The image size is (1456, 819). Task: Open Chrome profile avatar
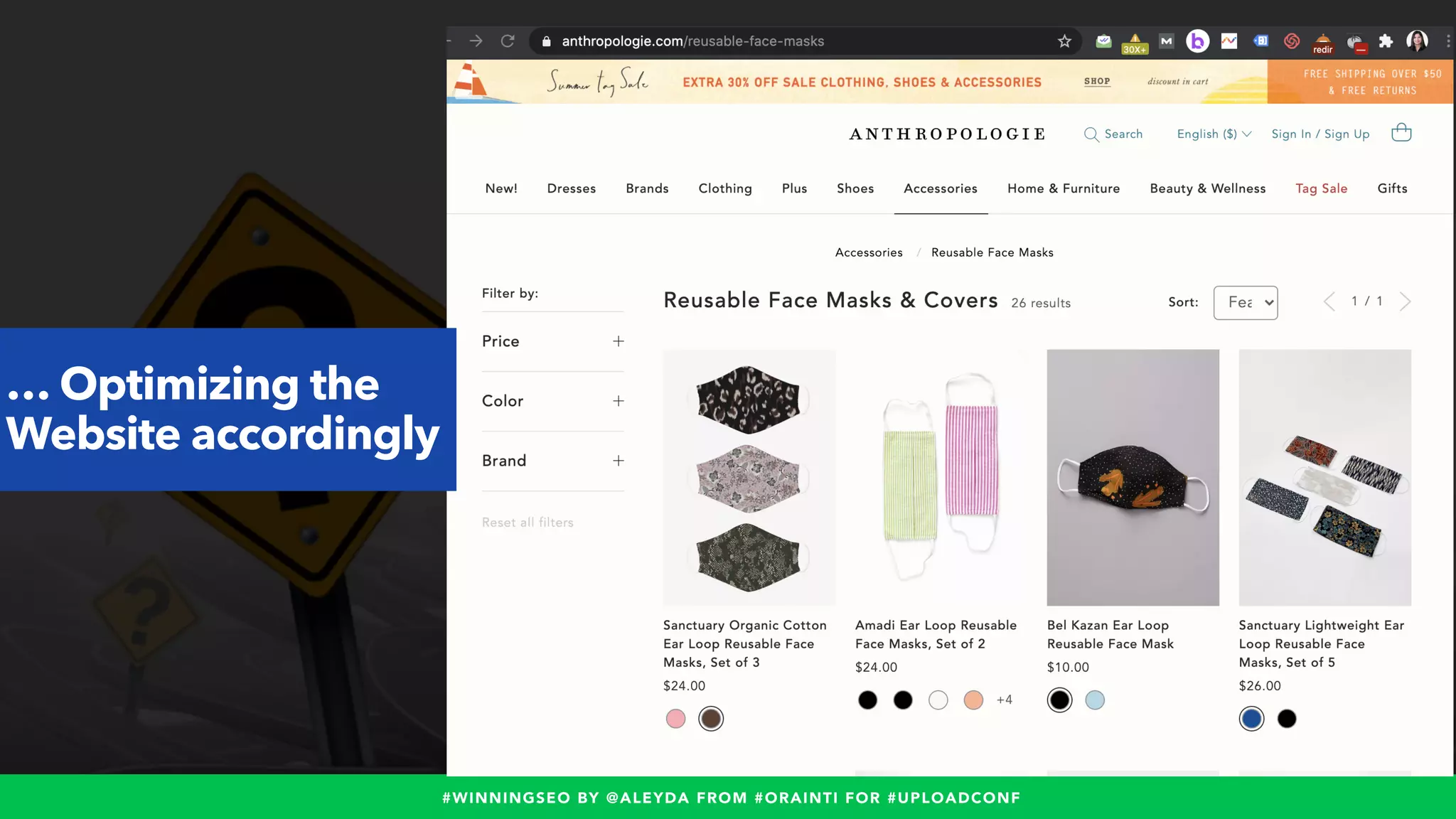[1417, 41]
